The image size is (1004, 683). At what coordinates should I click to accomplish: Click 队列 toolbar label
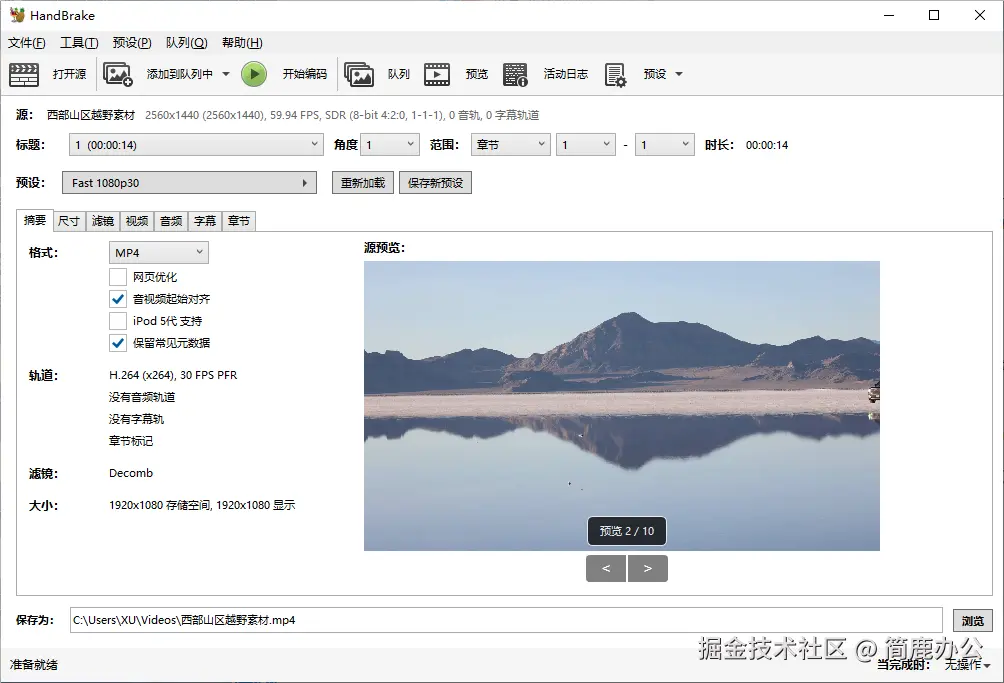tap(398, 74)
